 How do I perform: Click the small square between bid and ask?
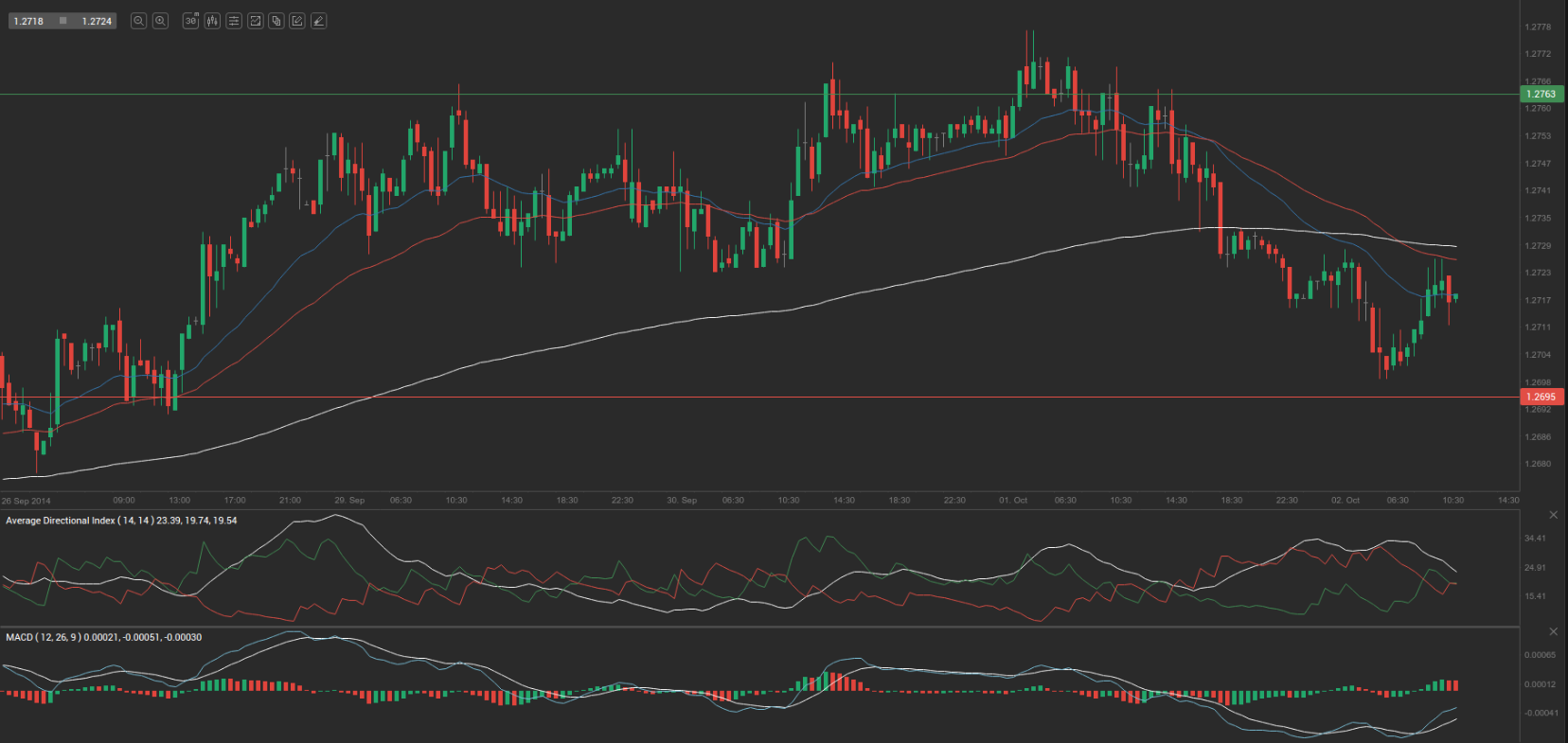[x=62, y=21]
